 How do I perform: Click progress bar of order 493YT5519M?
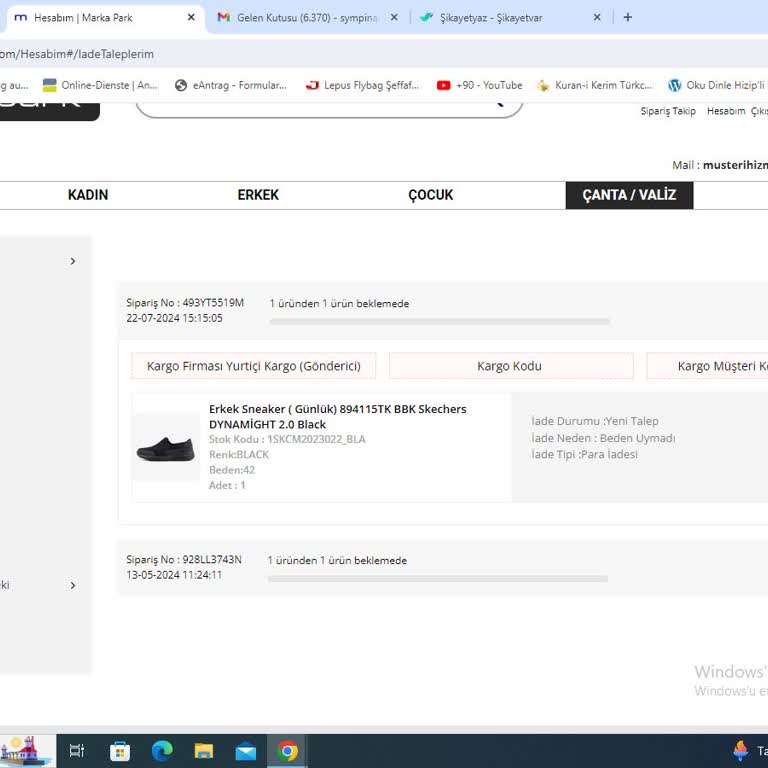coord(439,322)
